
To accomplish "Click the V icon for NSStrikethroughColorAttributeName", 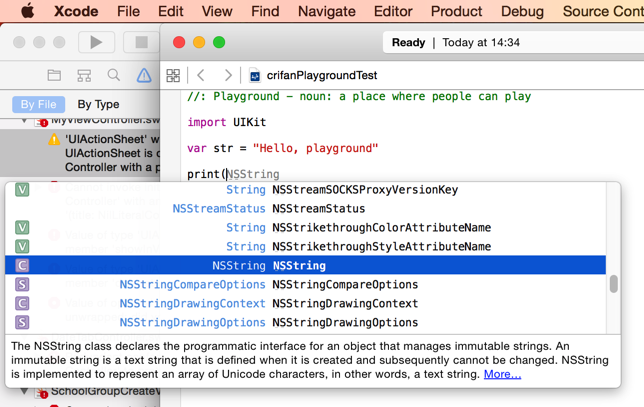I will tap(22, 228).
